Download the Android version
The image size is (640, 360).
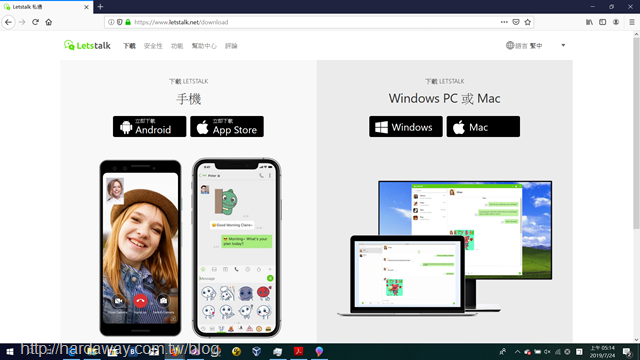pos(149,127)
